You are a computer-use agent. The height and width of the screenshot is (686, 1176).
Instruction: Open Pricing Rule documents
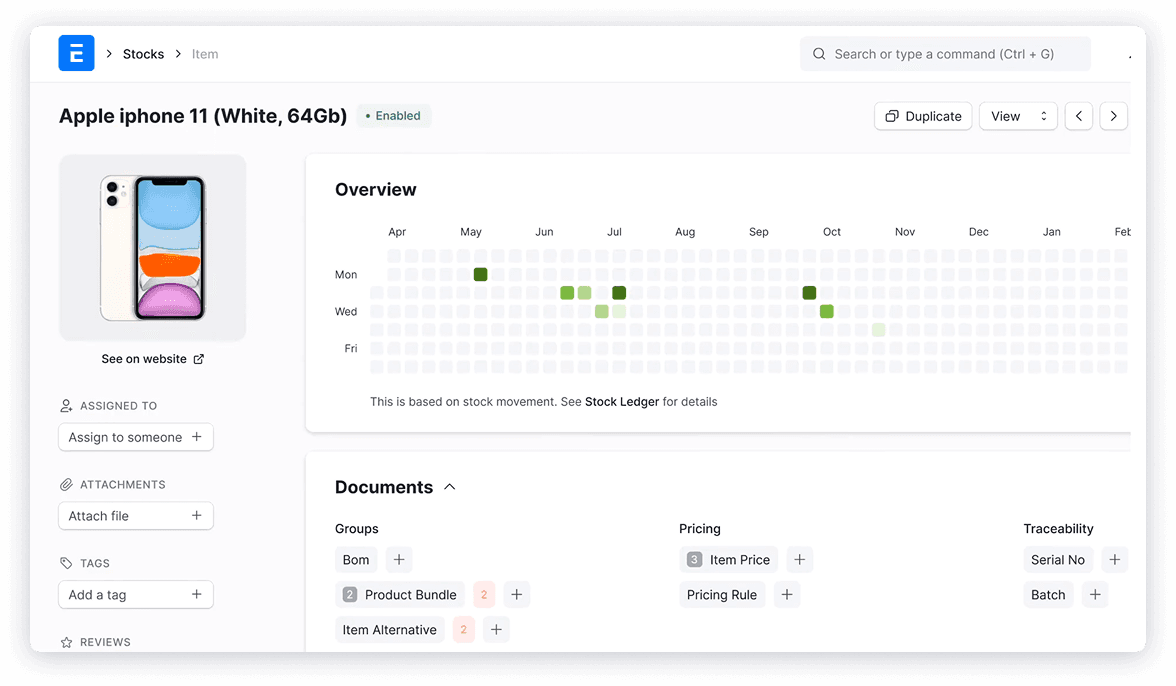click(x=722, y=595)
